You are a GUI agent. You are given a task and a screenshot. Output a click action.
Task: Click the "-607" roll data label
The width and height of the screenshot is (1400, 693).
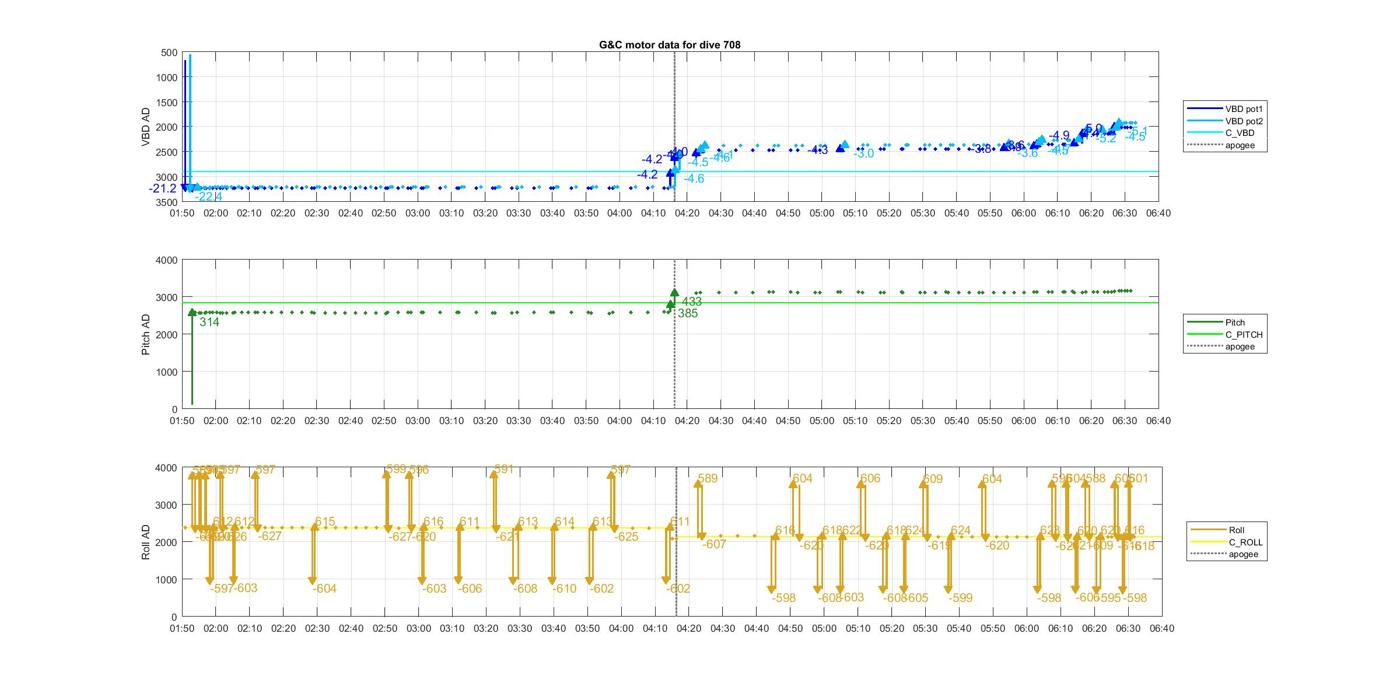[x=714, y=545]
